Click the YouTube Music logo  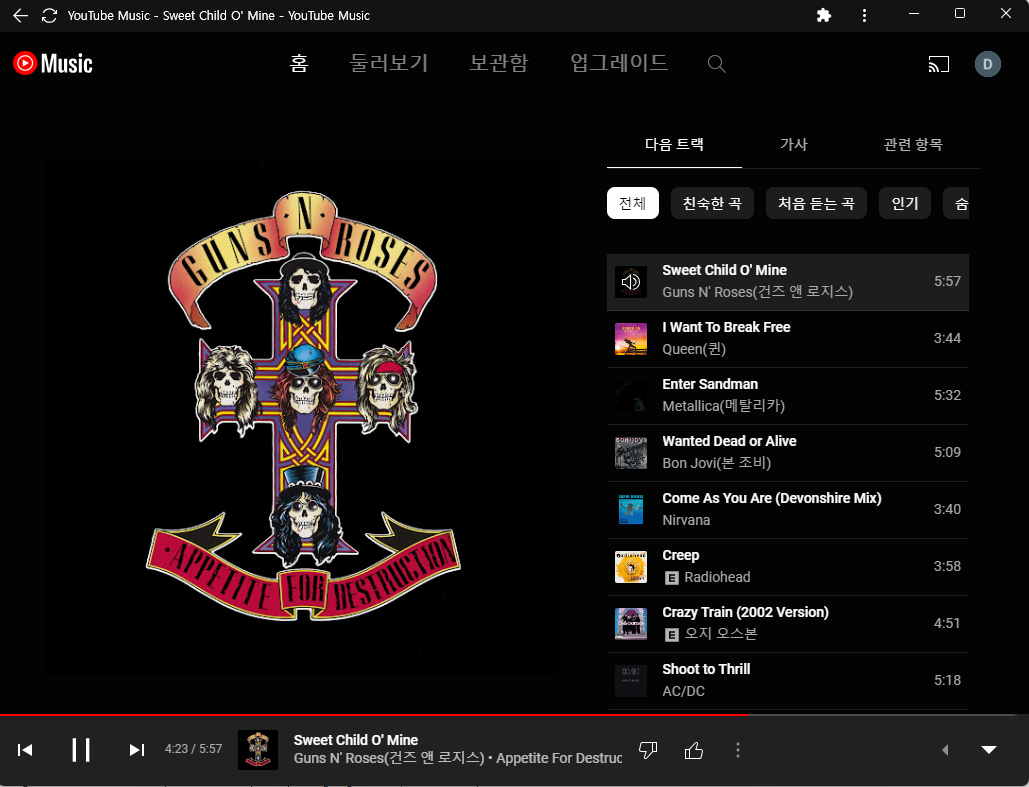tap(52, 64)
